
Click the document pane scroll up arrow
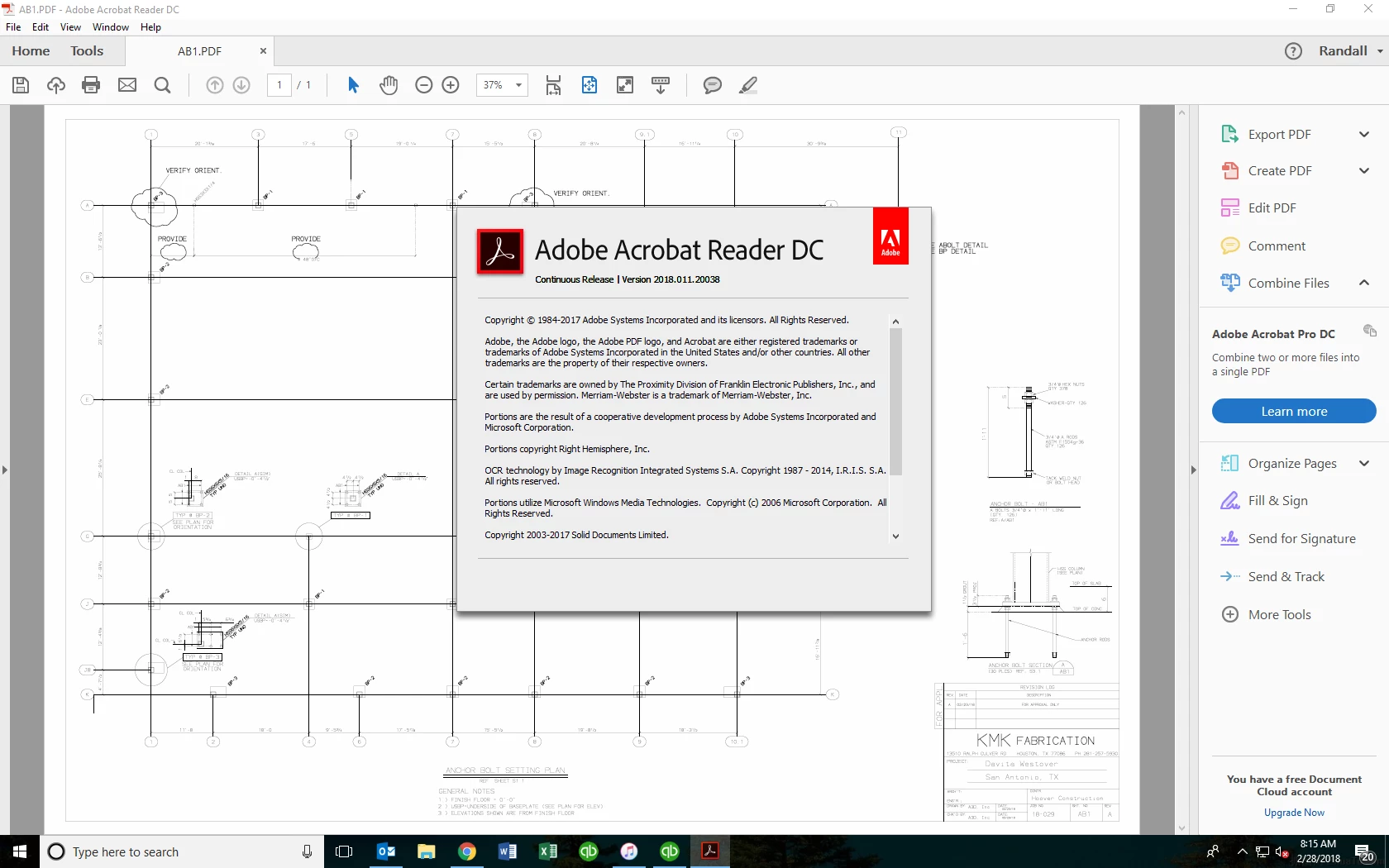point(1181,112)
